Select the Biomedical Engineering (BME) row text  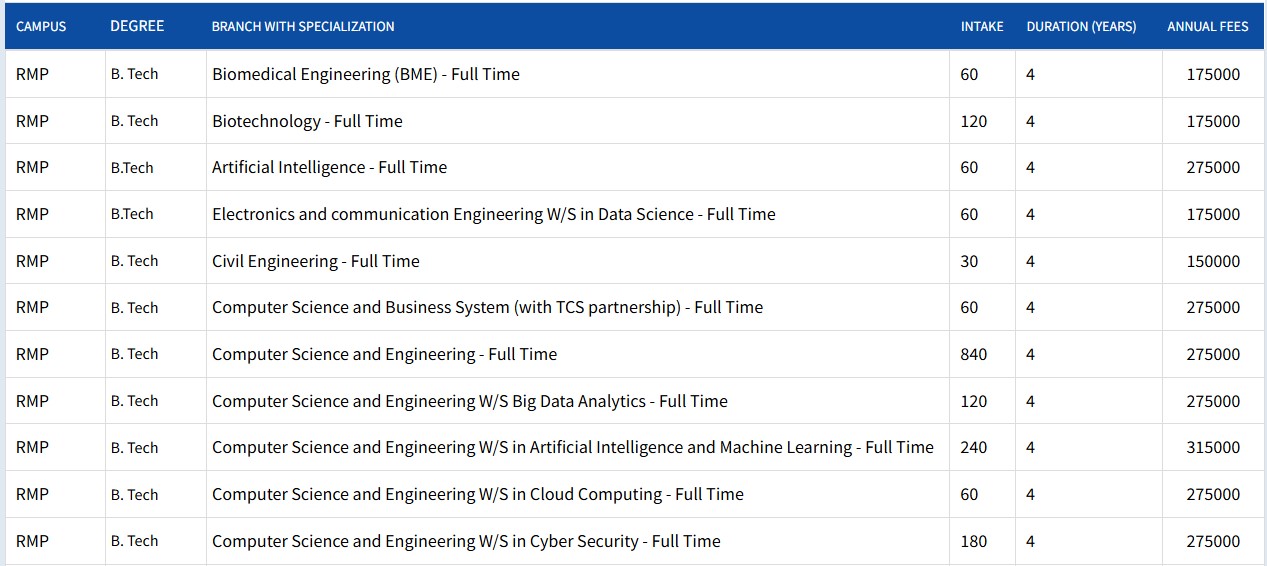366,74
